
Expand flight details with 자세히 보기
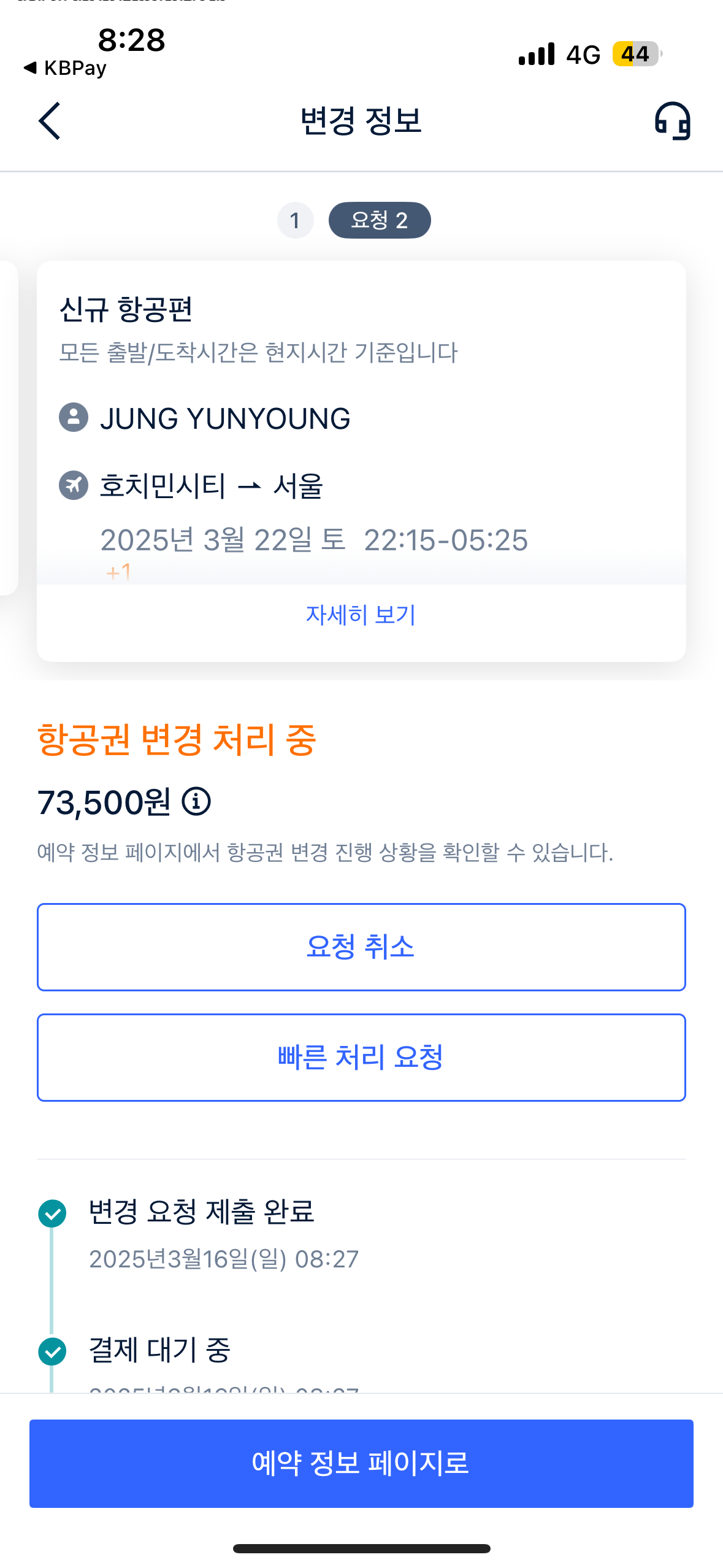pyautogui.click(x=361, y=615)
